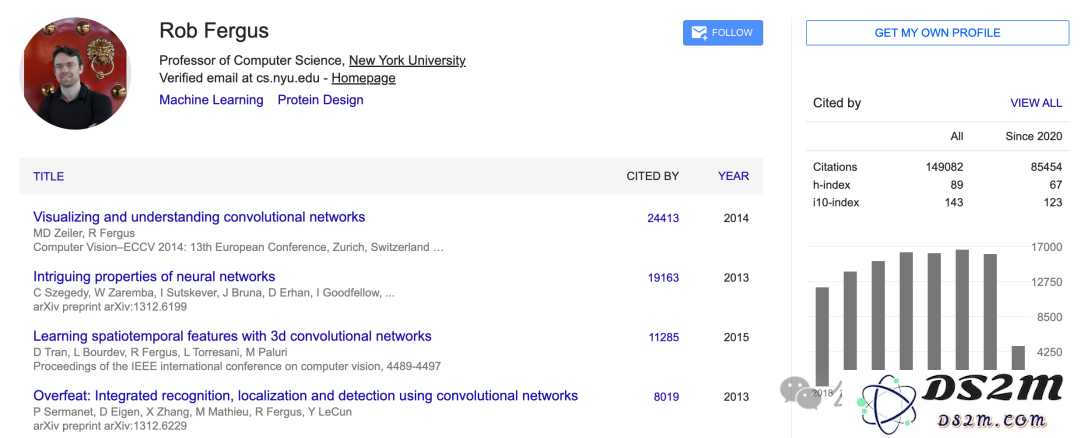
Task: Click the i10-index since 2020 value 123
Action: (x=1053, y=202)
